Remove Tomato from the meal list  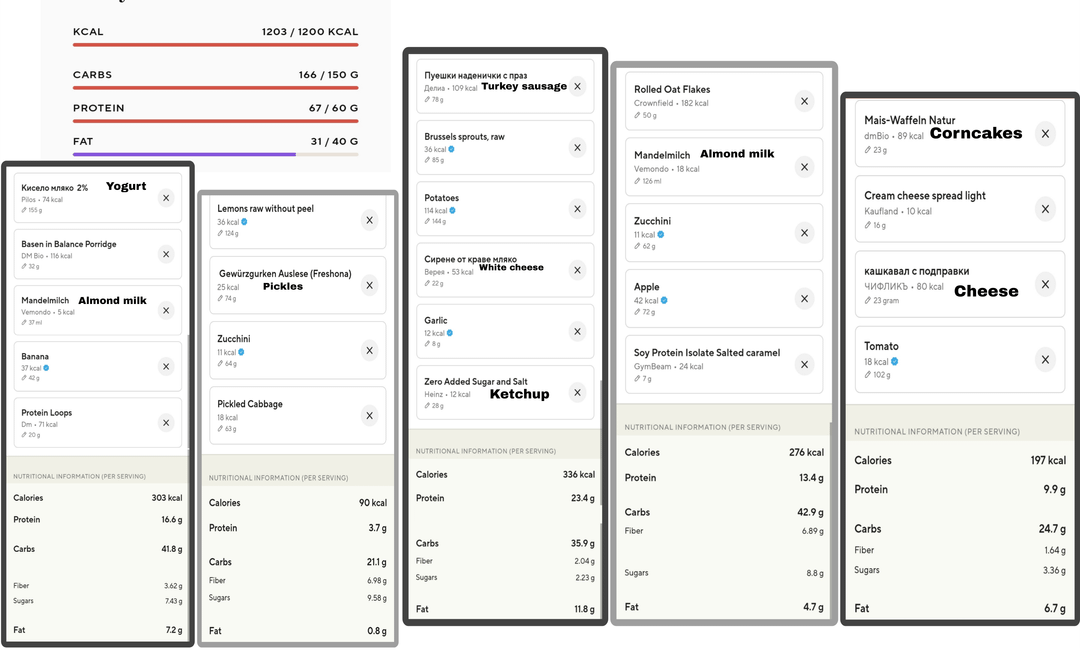click(x=1045, y=359)
